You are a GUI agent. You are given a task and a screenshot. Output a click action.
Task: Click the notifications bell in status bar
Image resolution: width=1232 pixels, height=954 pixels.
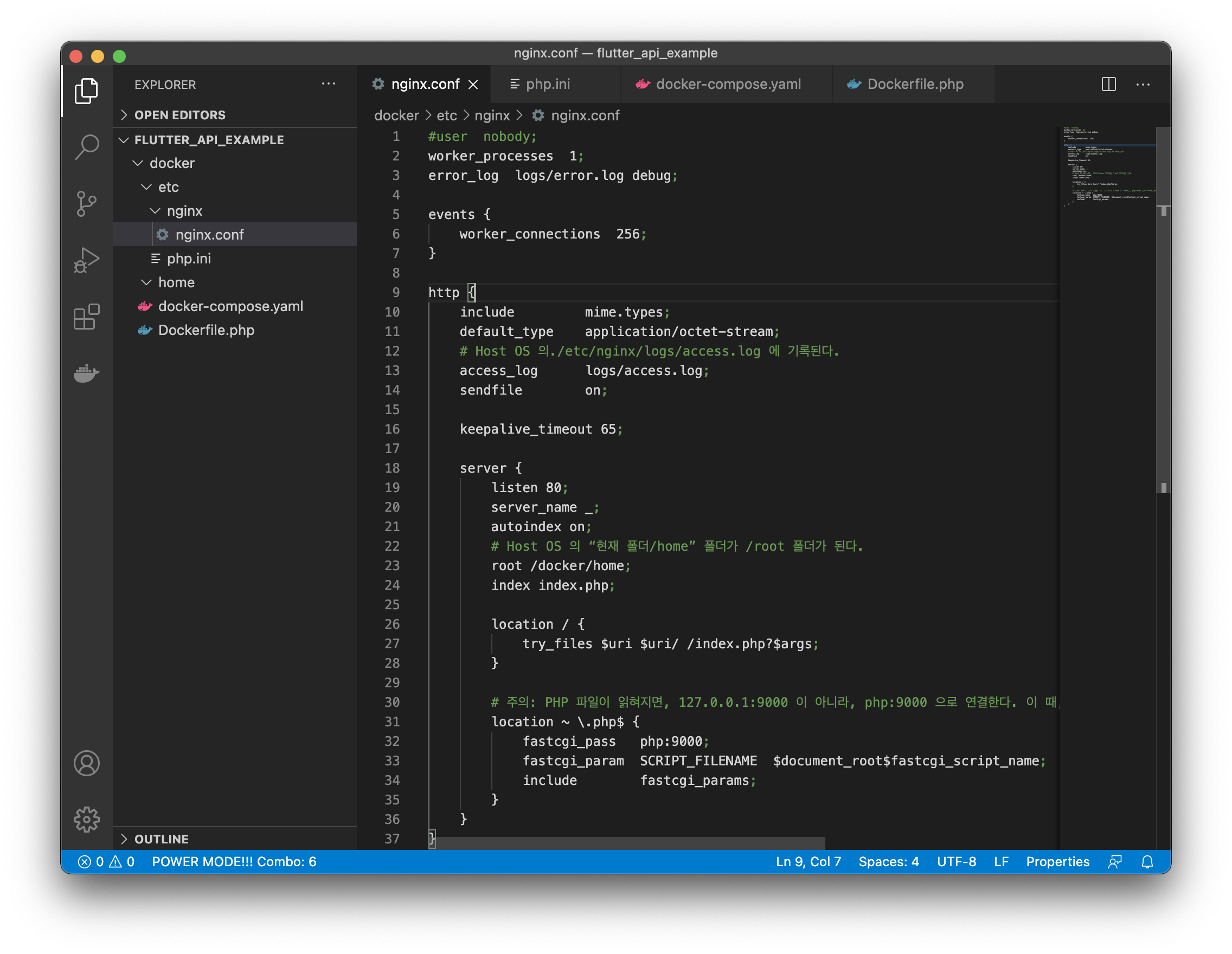(1147, 861)
